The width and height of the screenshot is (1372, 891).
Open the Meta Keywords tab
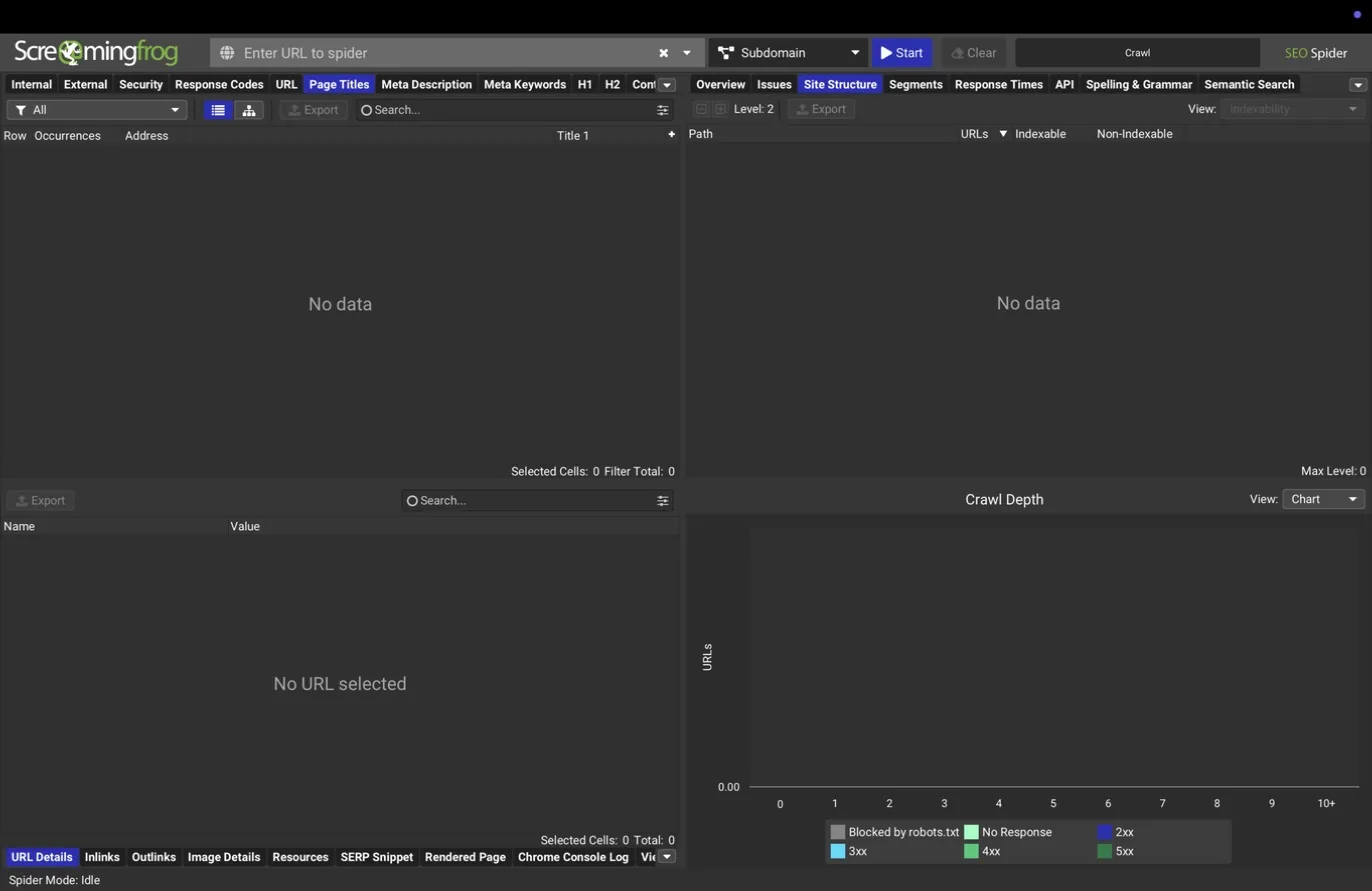525,85
